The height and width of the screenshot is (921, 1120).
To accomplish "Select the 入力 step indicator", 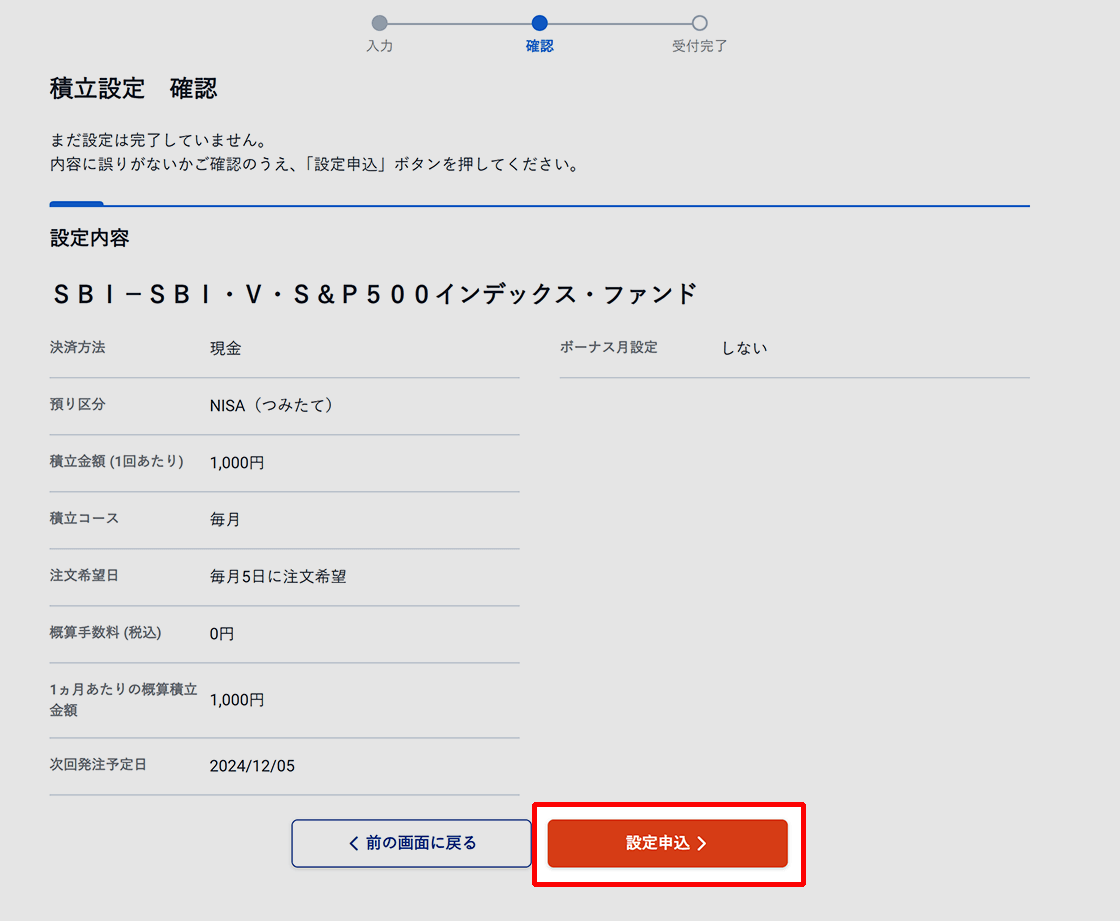I will coord(379,34).
